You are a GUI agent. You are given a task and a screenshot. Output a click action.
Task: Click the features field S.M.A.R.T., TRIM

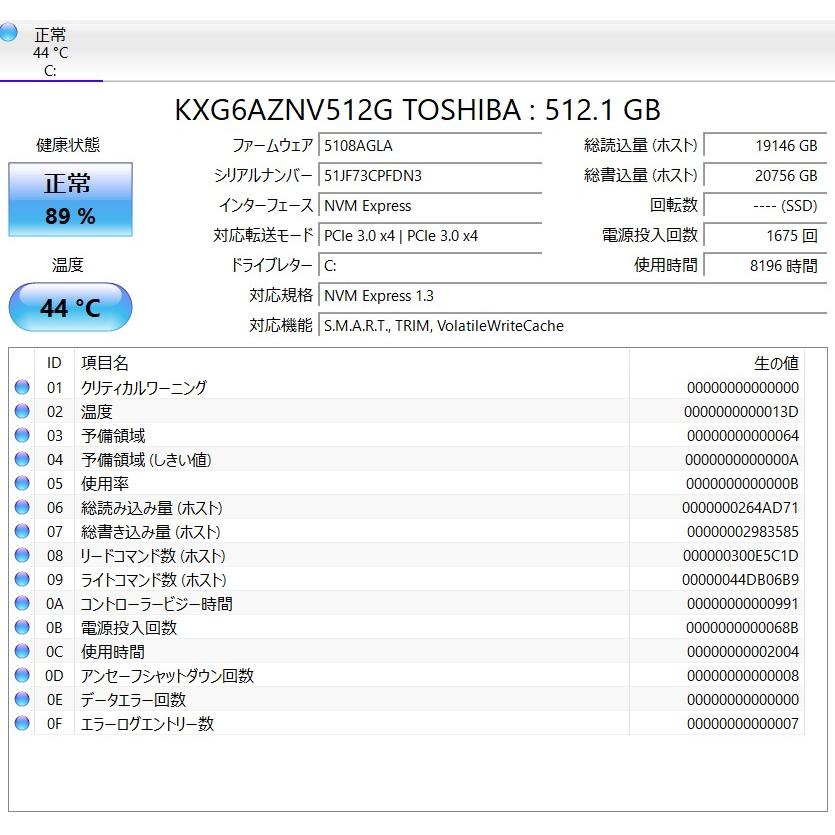[x=572, y=325]
